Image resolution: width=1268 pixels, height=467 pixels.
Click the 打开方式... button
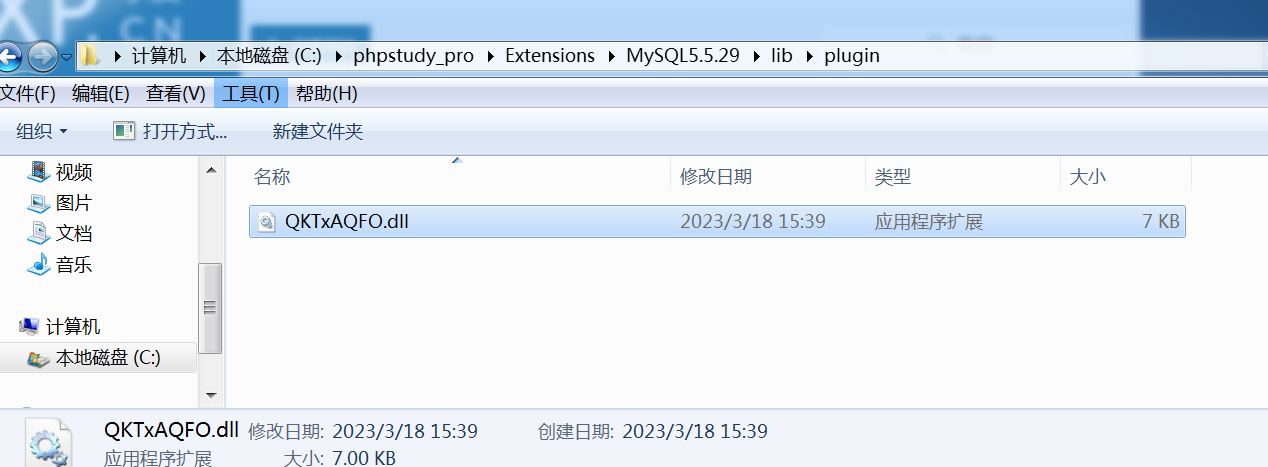point(170,131)
